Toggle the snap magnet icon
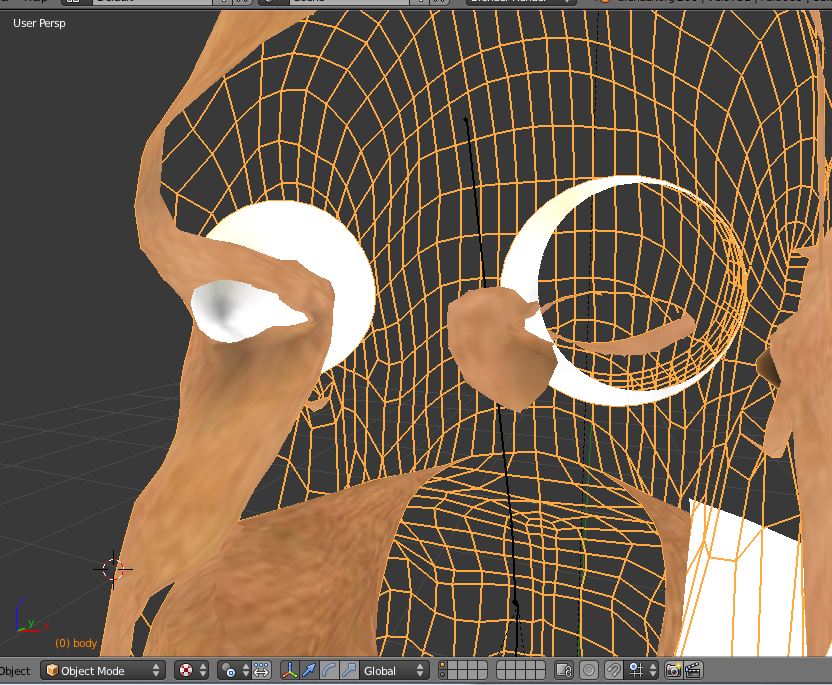 pos(613,671)
